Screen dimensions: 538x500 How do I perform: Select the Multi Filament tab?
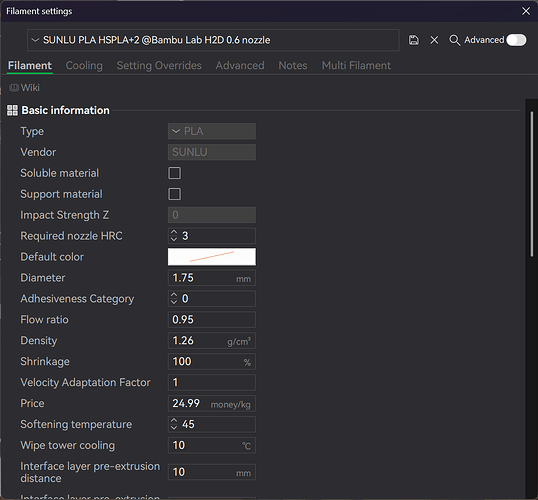click(x=356, y=66)
